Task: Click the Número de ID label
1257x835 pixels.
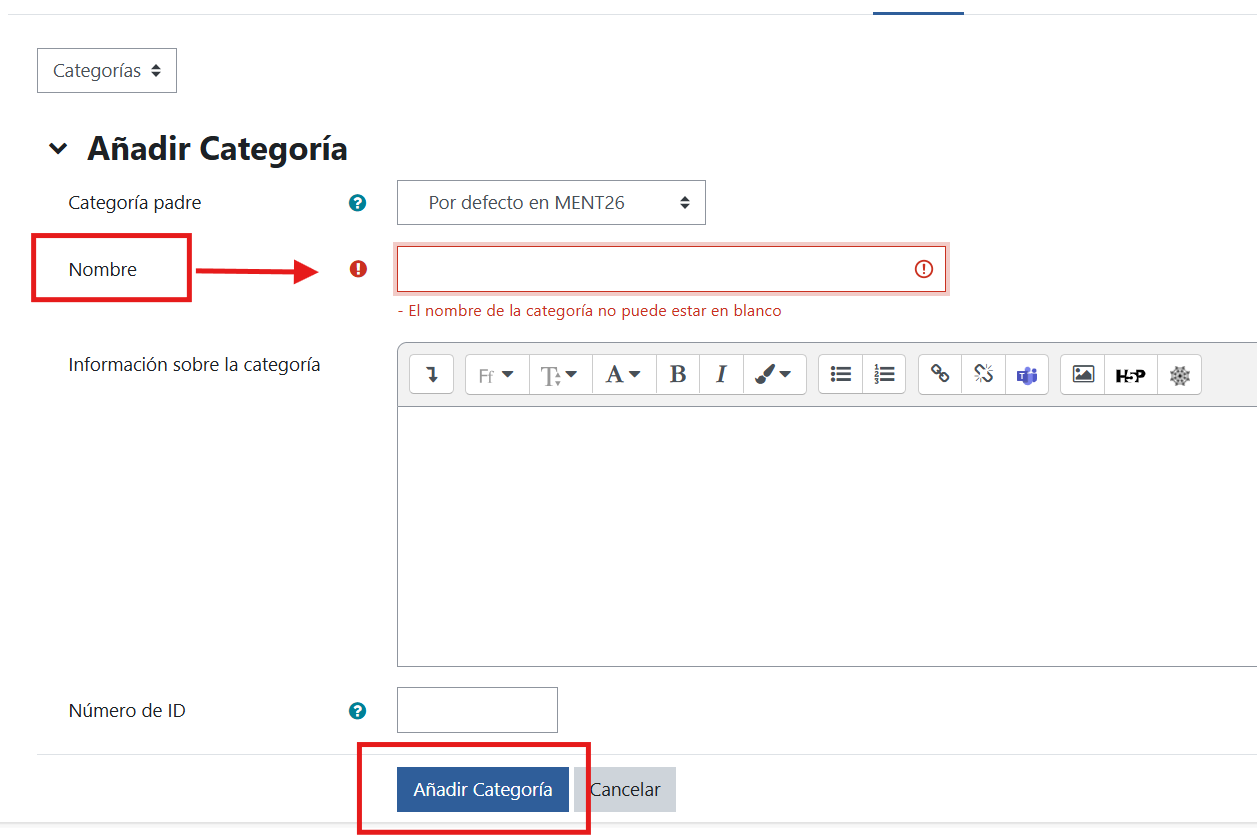Action: click(127, 711)
